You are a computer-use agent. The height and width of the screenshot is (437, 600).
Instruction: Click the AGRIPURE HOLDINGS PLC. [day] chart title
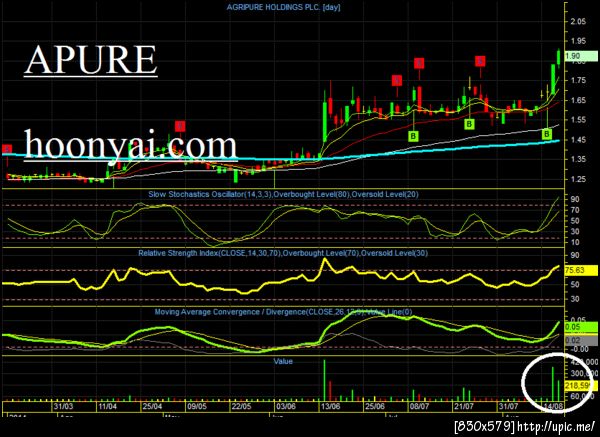click(283, 7)
